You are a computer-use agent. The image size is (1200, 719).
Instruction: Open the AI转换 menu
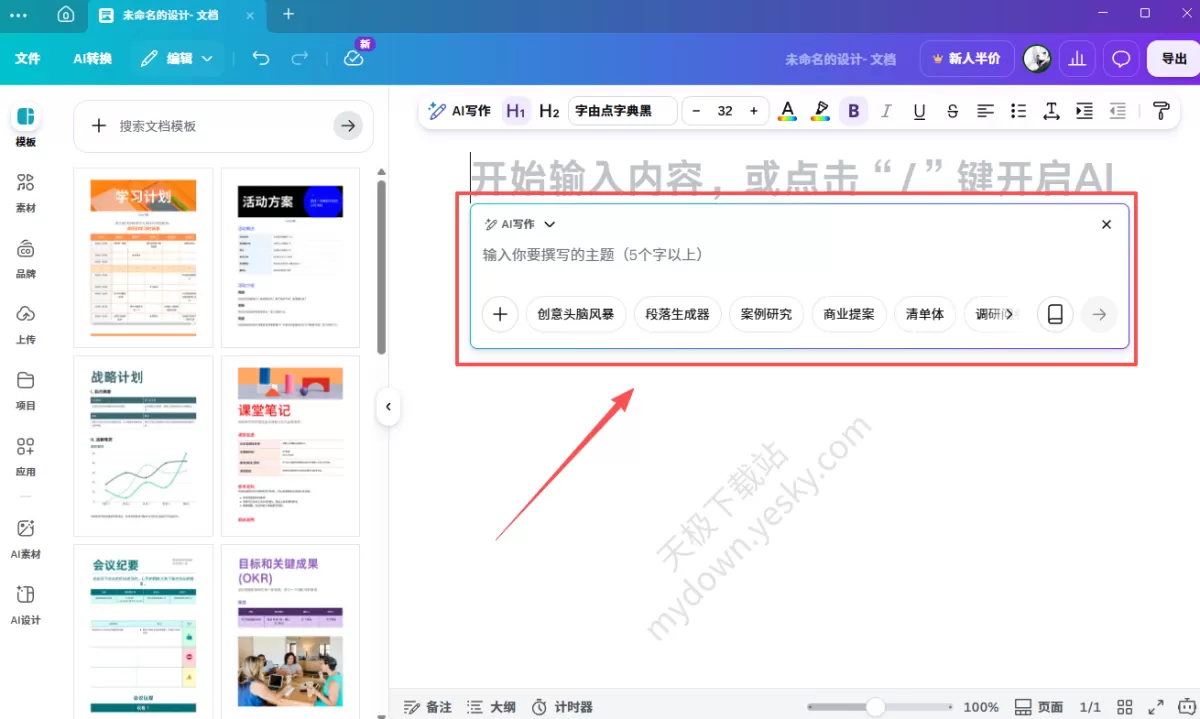(92, 59)
